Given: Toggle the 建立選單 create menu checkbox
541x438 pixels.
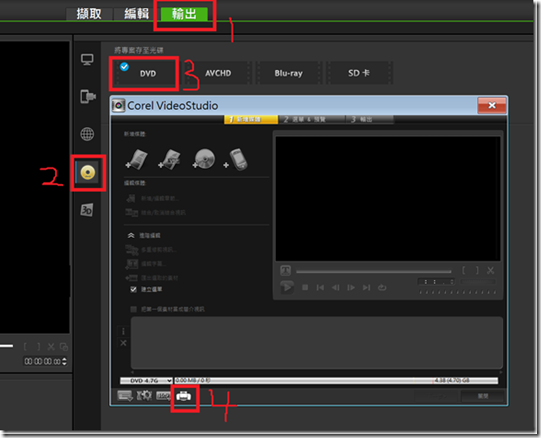Looking at the screenshot, I should point(133,289).
